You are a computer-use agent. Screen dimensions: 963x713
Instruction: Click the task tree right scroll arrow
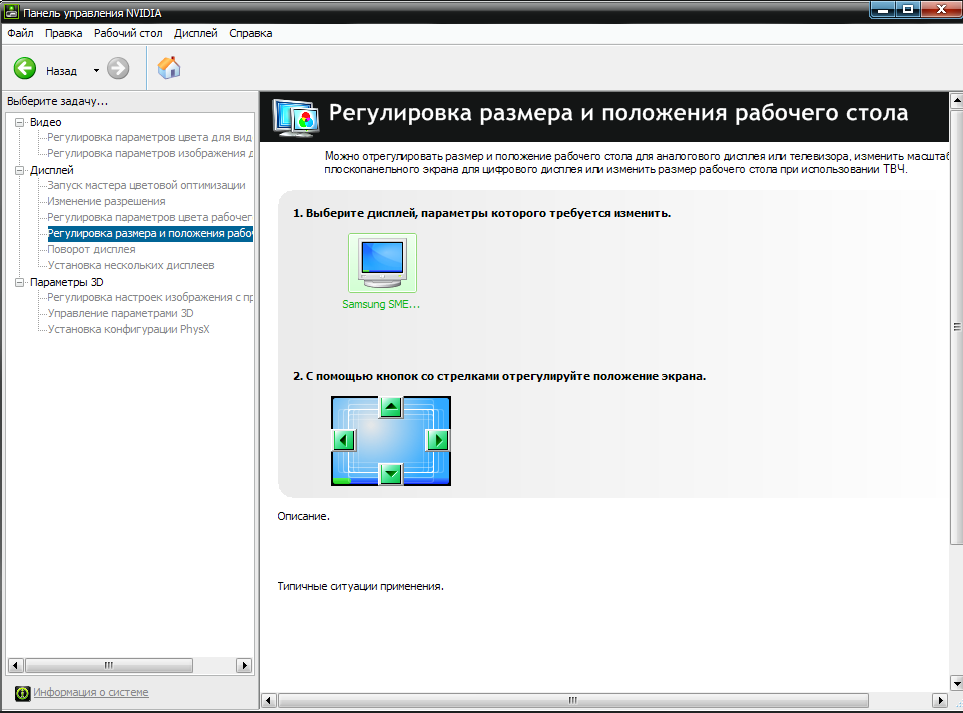(x=244, y=666)
